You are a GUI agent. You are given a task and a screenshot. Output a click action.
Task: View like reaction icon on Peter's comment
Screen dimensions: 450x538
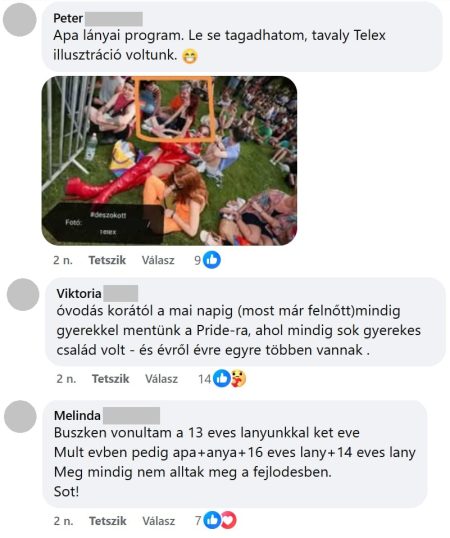[212, 260]
